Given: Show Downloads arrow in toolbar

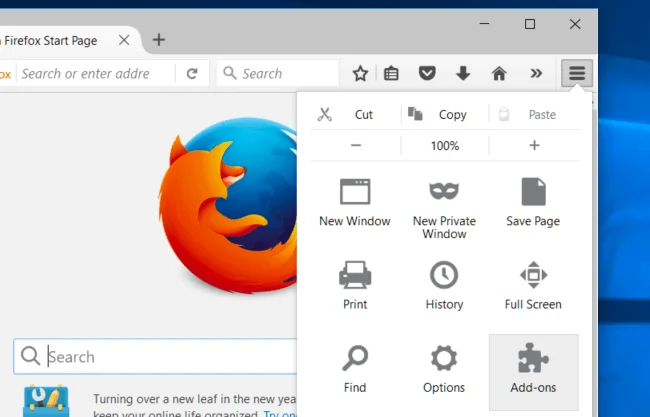Looking at the screenshot, I should 463,73.
